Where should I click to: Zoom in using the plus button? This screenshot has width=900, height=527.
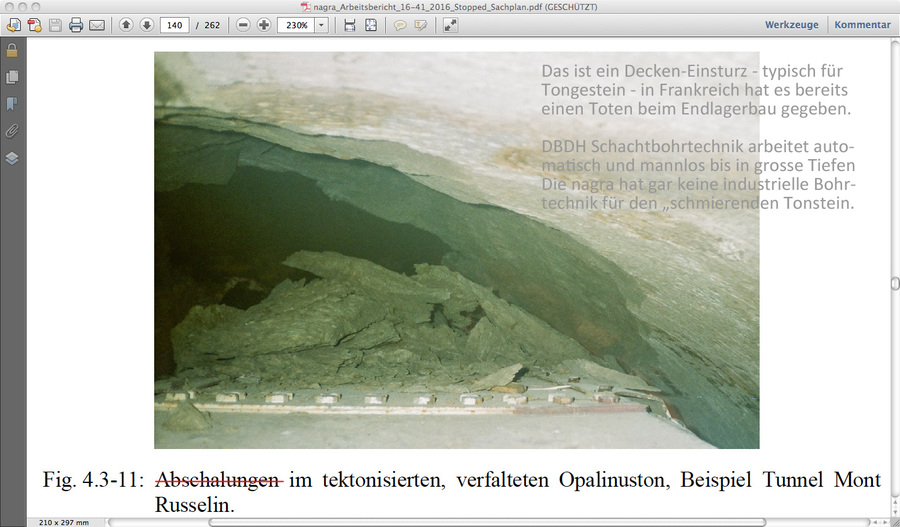[264, 25]
